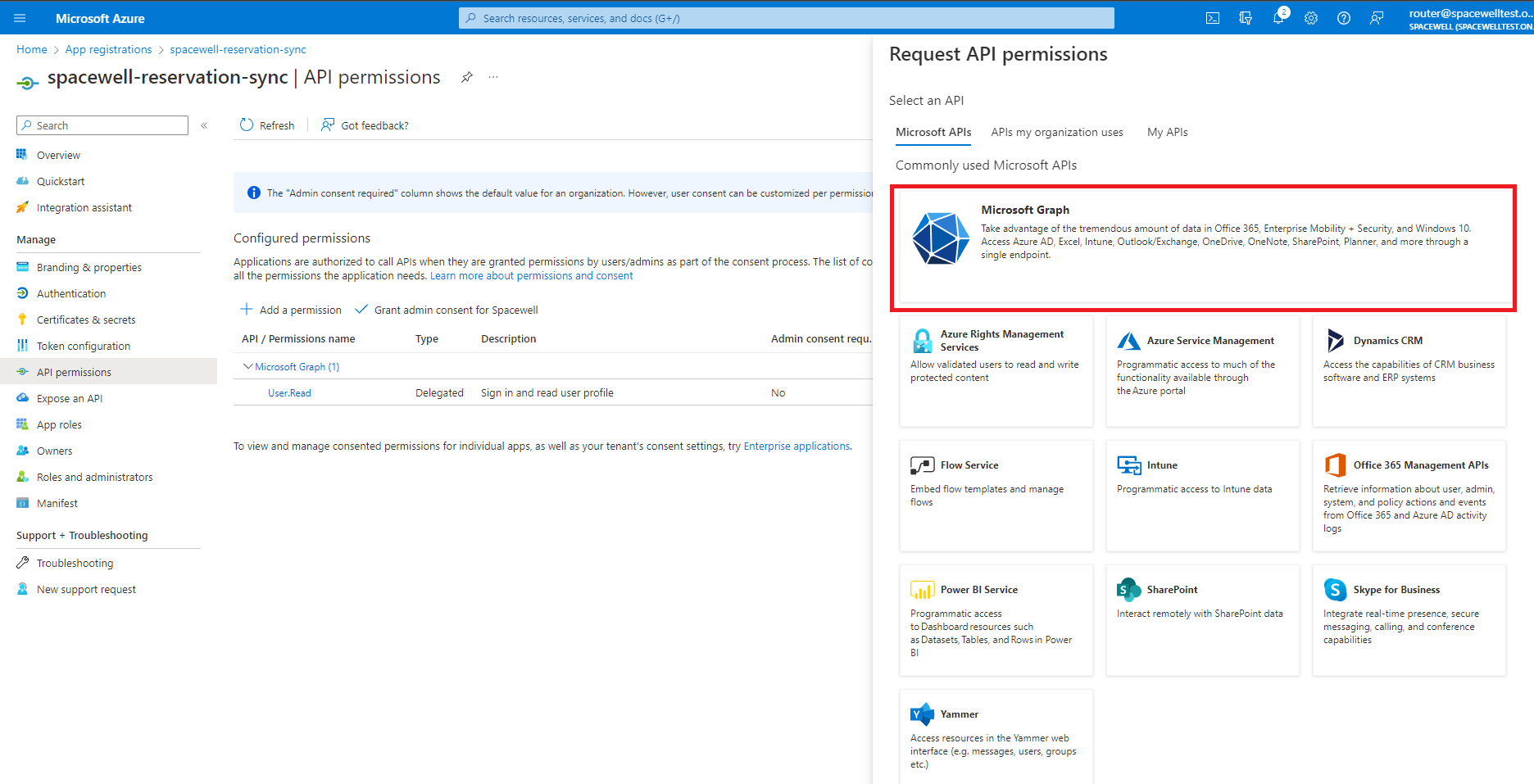Open the more options ellipsis near title
The image size is (1534, 784).
point(493,77)
